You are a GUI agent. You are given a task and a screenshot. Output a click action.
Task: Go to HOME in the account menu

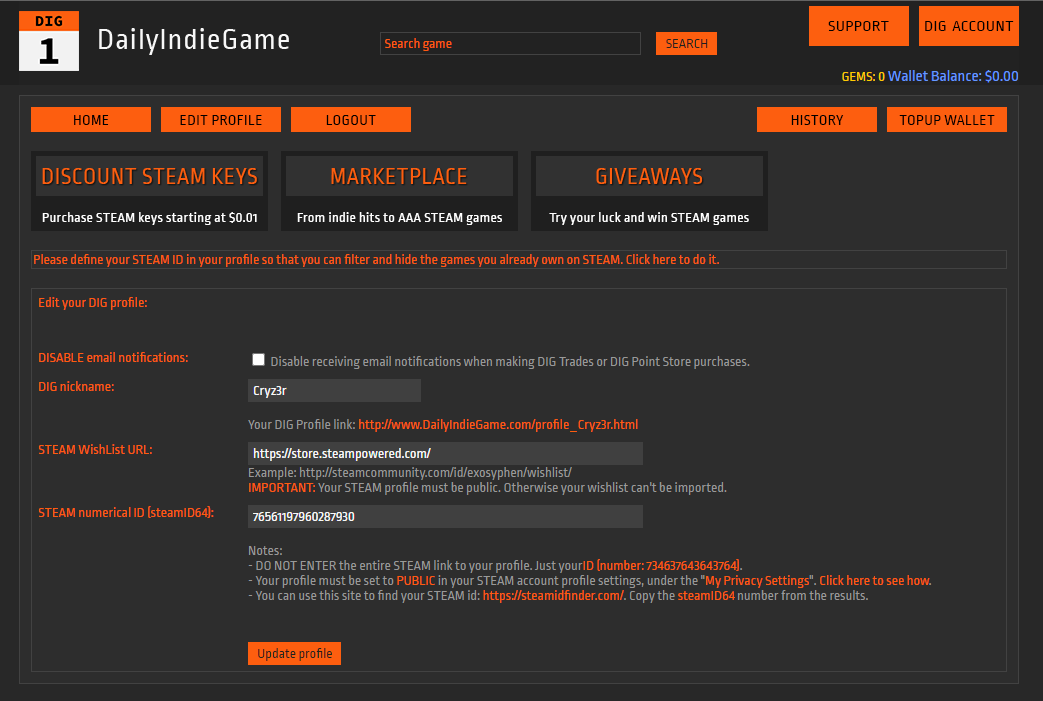90,120
